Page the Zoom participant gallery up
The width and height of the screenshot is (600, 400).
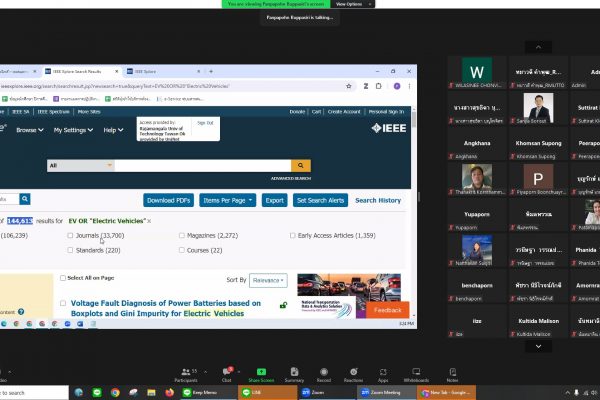point(538,47)
